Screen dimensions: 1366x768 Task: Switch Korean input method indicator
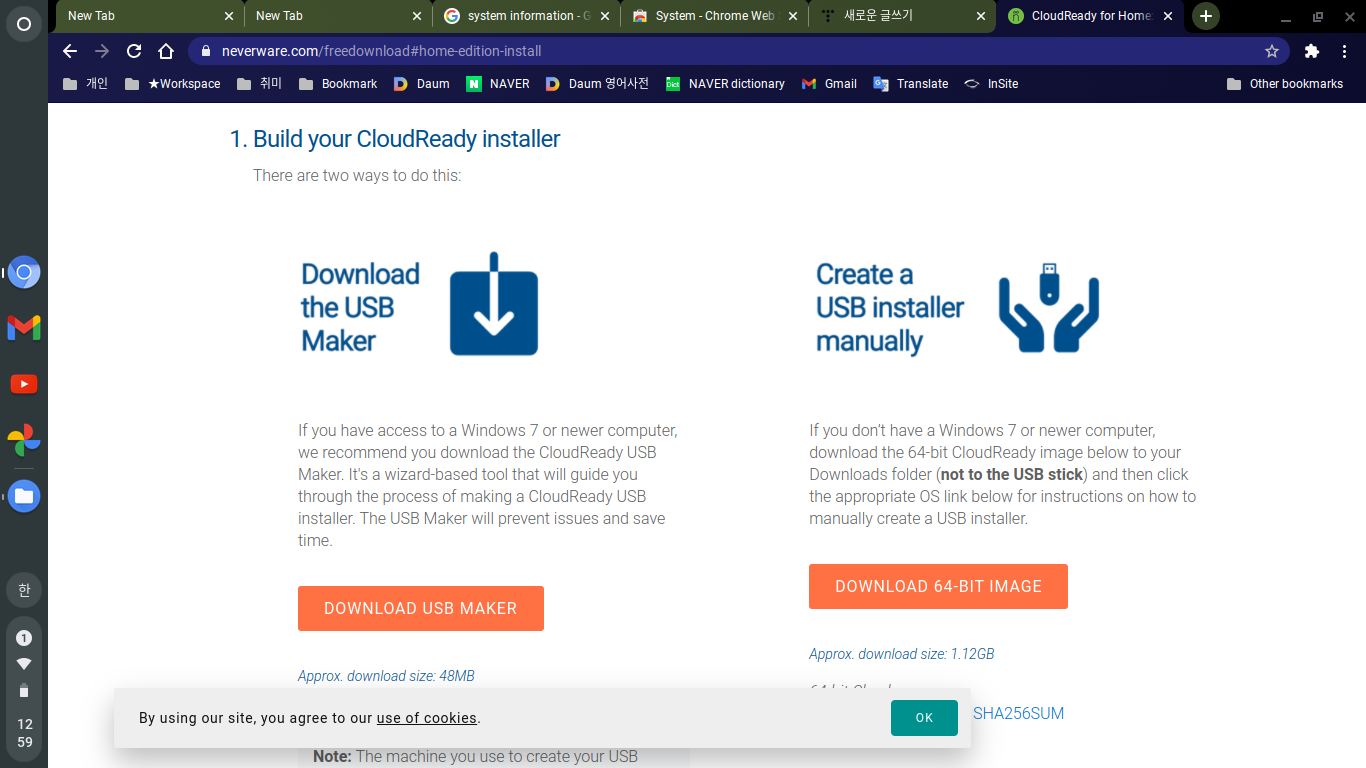point(24,590)
